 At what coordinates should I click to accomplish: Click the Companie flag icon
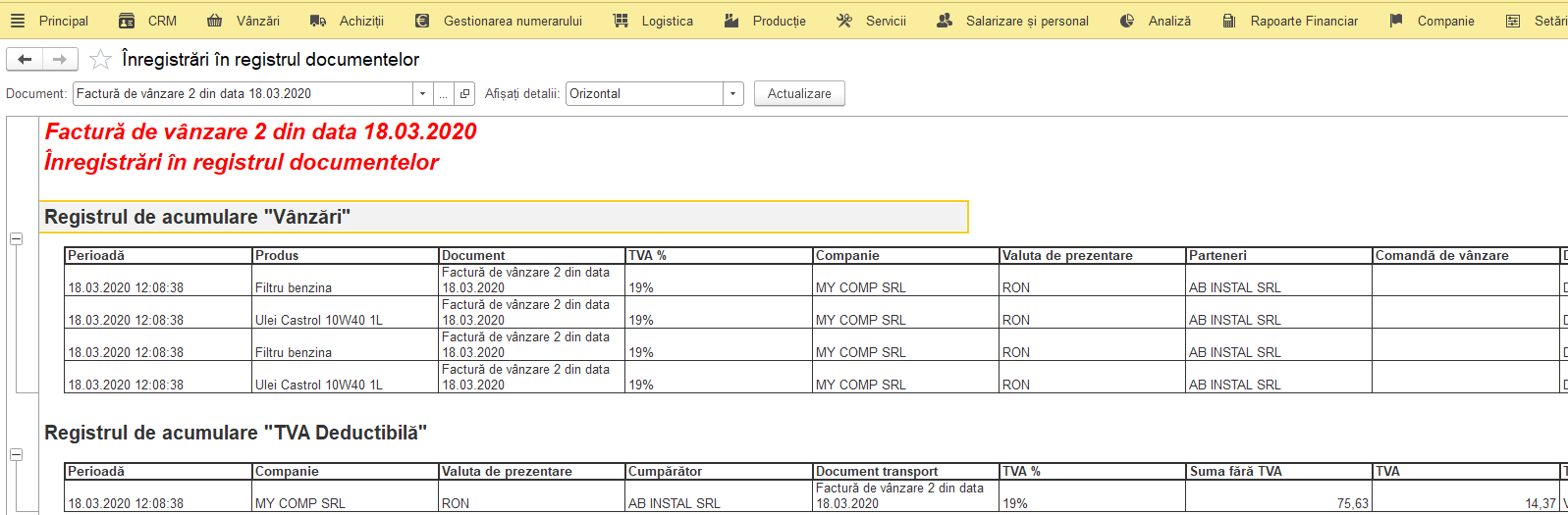(x=1396, y=21)
